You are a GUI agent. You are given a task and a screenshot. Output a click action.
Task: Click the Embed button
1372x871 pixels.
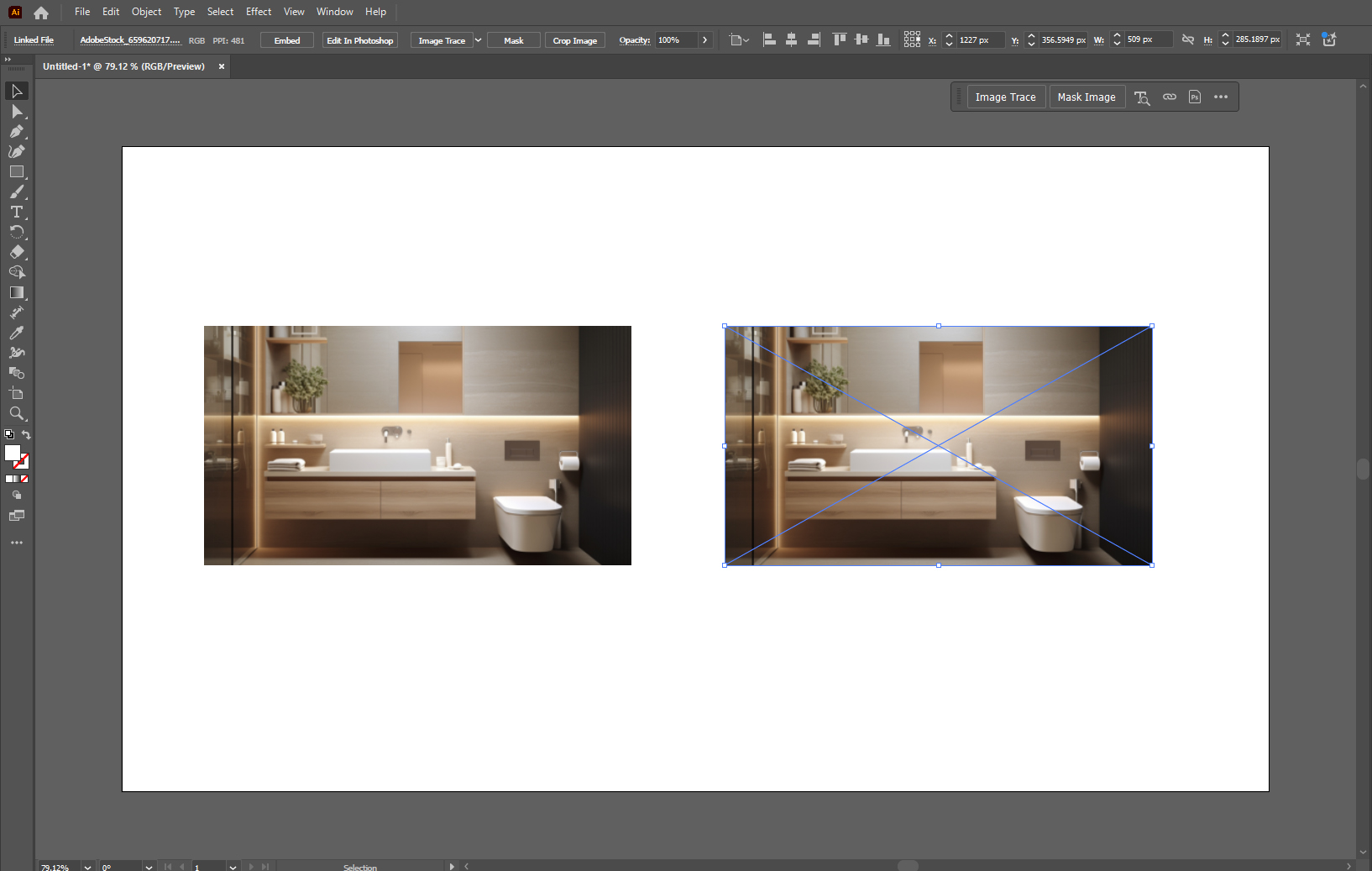(287, 40)
